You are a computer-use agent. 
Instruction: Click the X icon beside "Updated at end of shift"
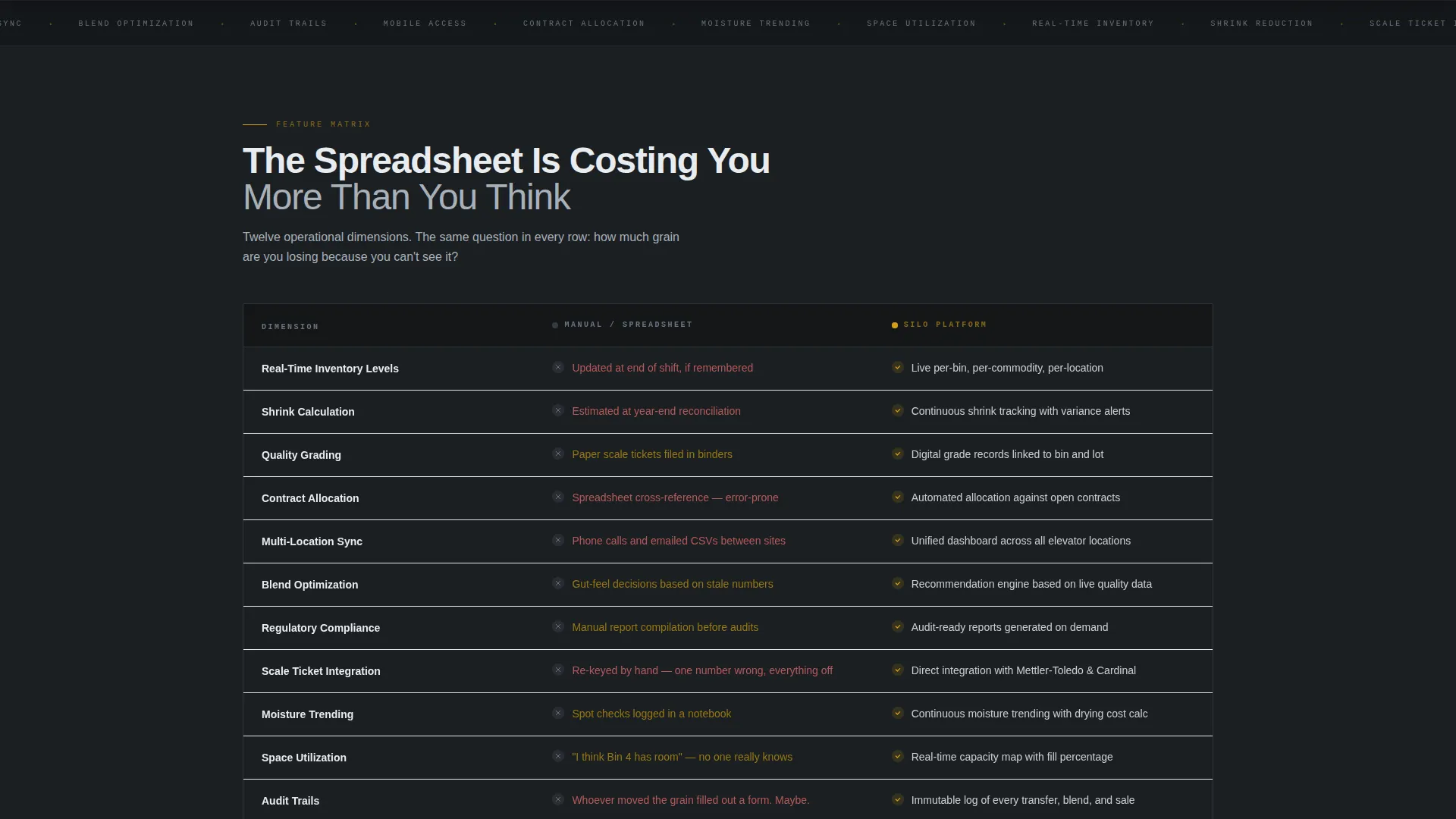558,368
